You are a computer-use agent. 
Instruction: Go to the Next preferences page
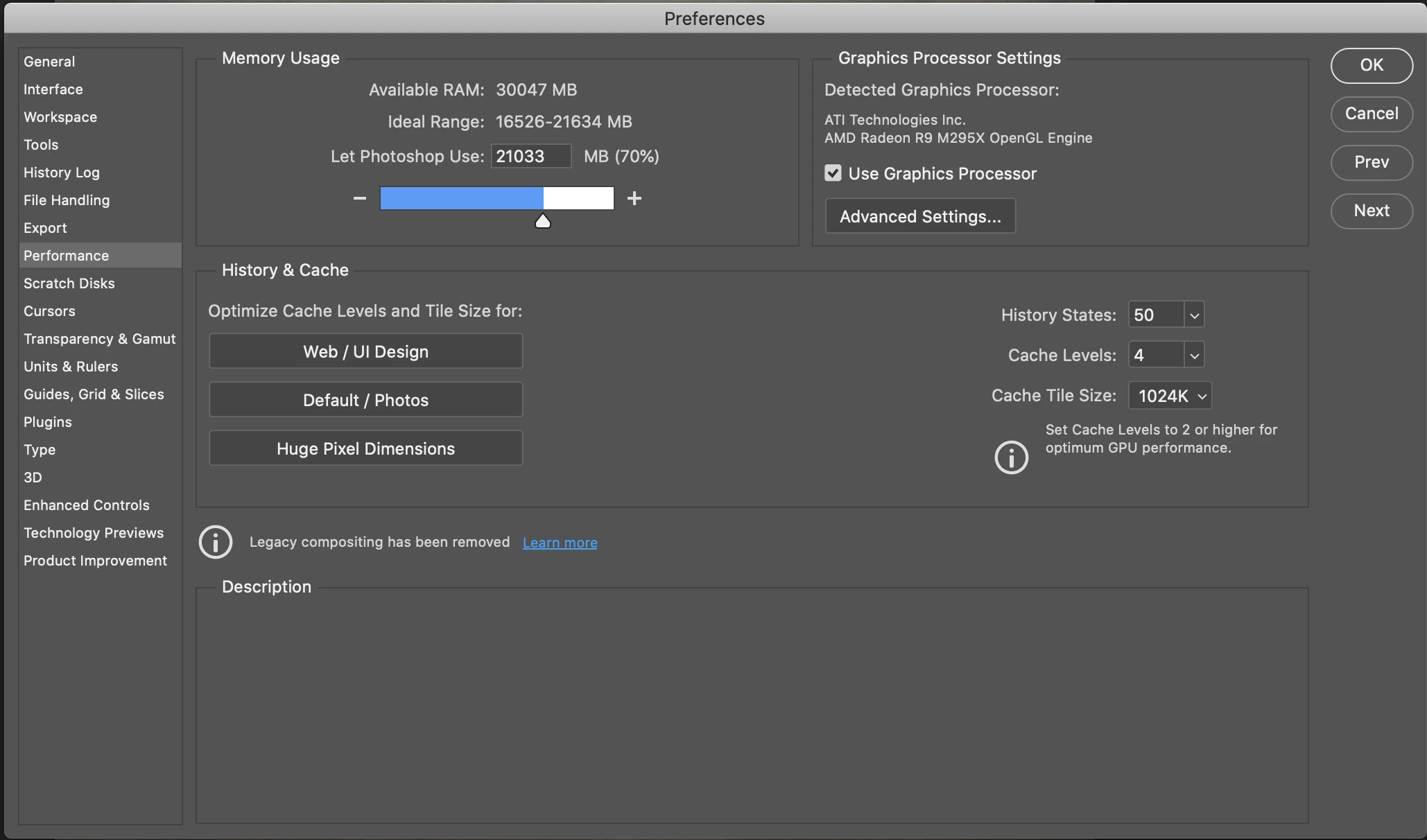[x=1371, y=211]
